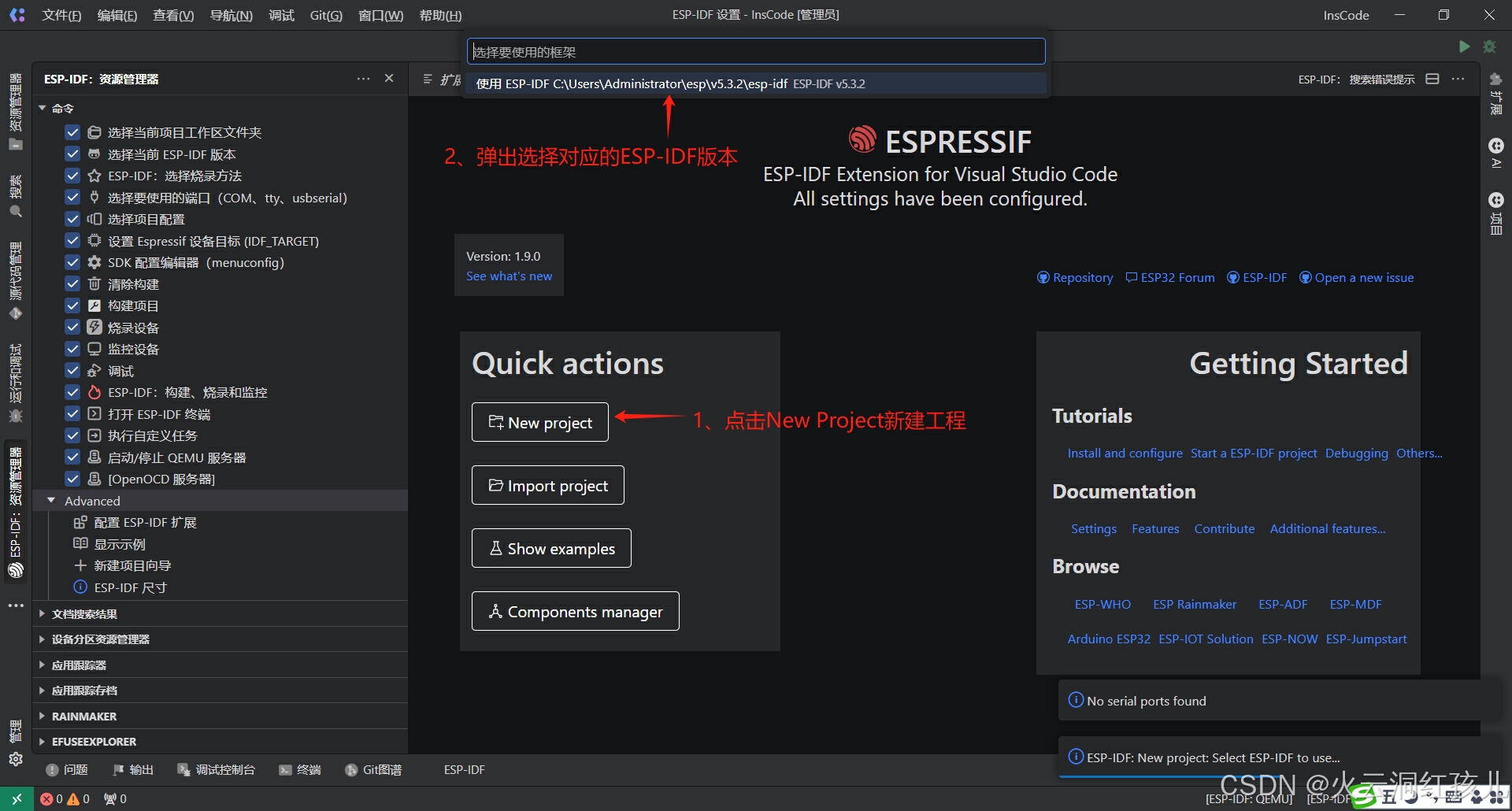The image size is (1512, 811).
Task: Click the green Run play icon
Action: [1464, 46]
